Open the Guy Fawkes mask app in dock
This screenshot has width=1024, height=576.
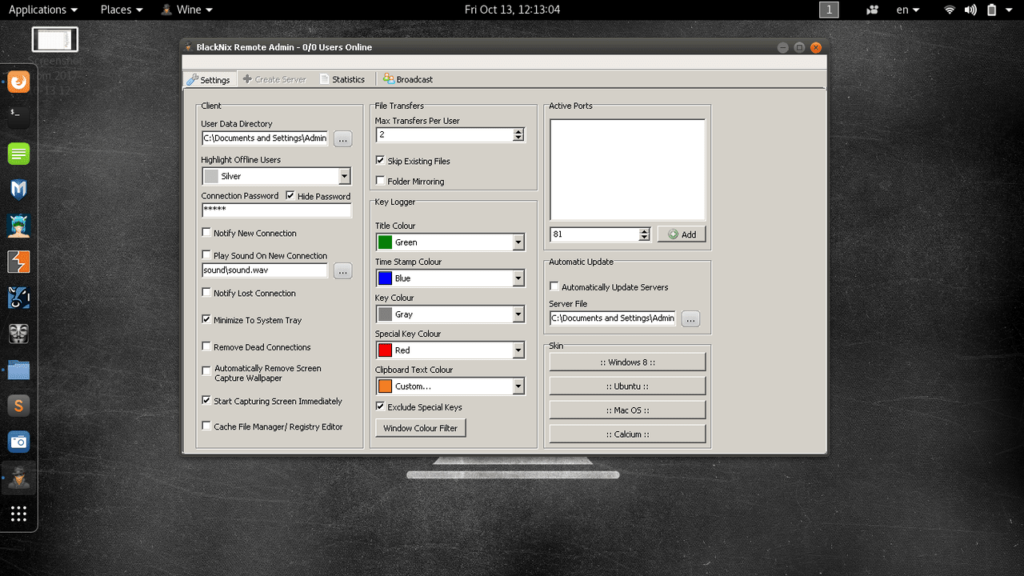coord(19,334)
